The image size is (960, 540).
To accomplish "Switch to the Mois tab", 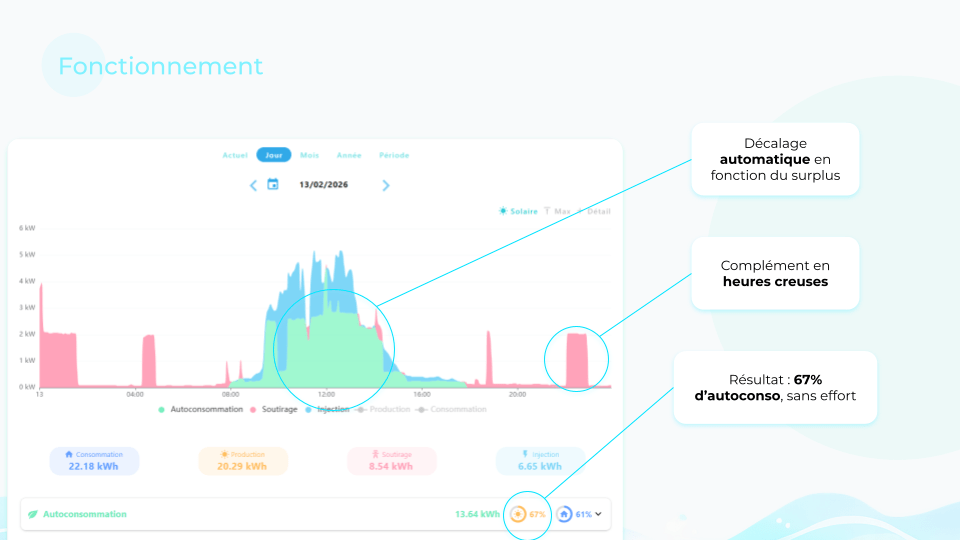I will tap(310, 155).
